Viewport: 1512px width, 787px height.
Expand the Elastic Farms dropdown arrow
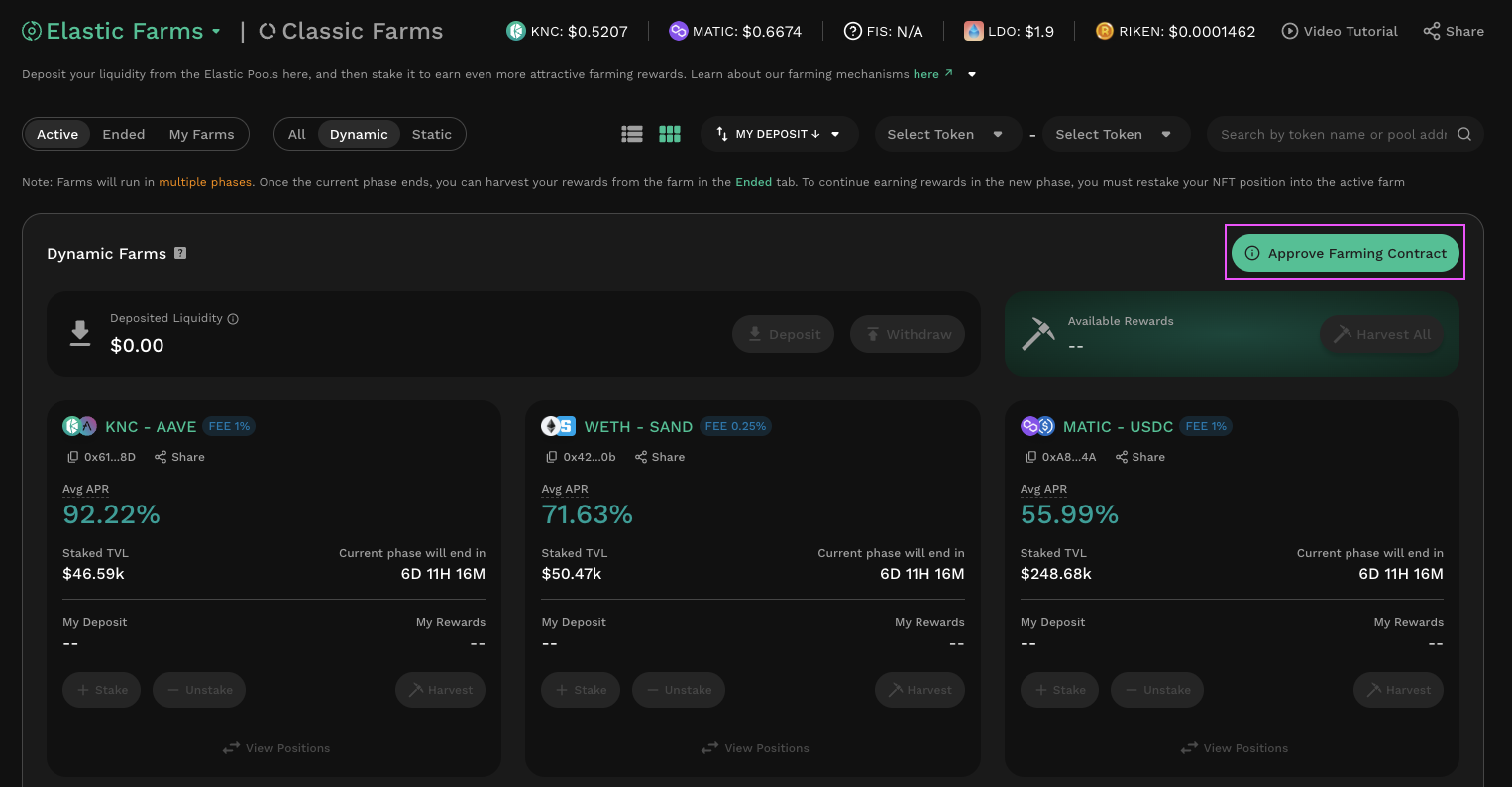click(x=216, y=31)
